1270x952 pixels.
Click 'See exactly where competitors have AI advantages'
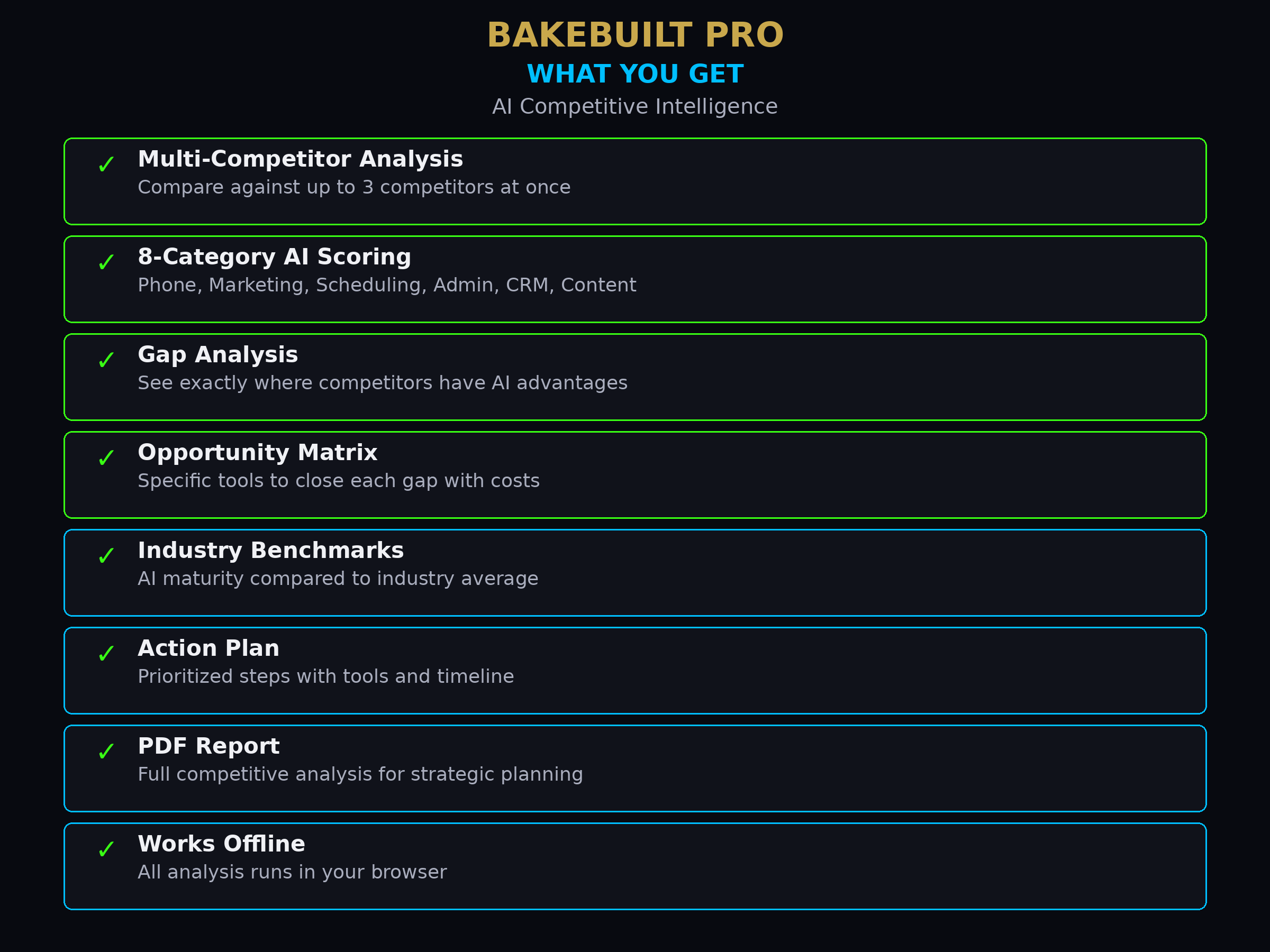(x=383, y=383)
